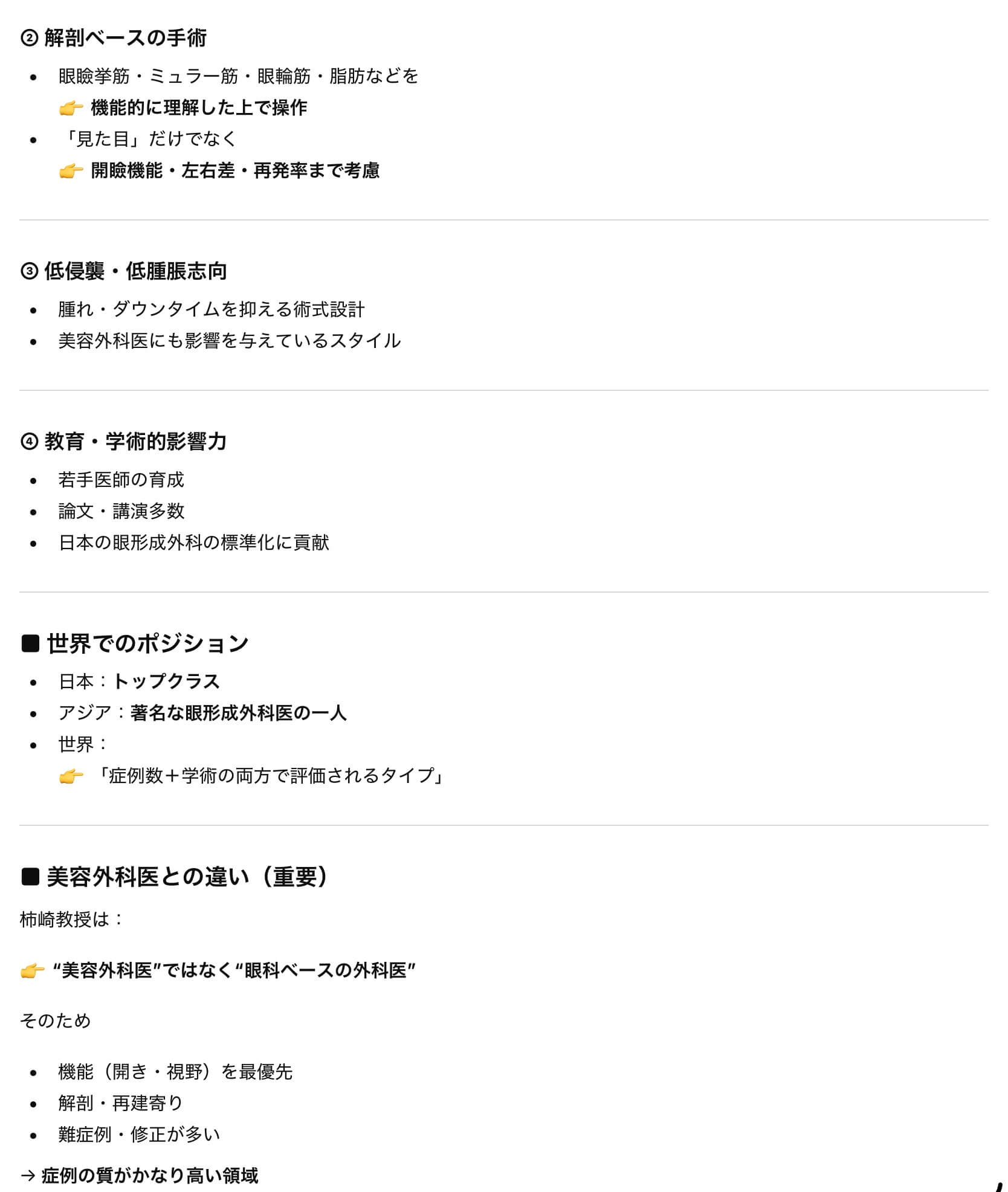Click the circled ③ in 低侵襲・低腫脹志向 heading
The image size is (1008, 1192).
(29, 272)
